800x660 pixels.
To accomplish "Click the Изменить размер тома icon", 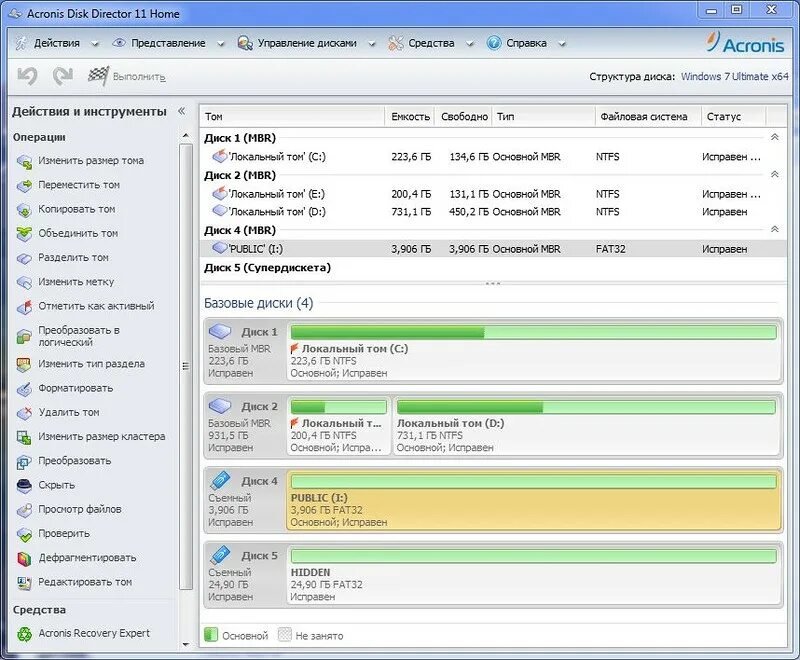I will (x=24, y=161).
